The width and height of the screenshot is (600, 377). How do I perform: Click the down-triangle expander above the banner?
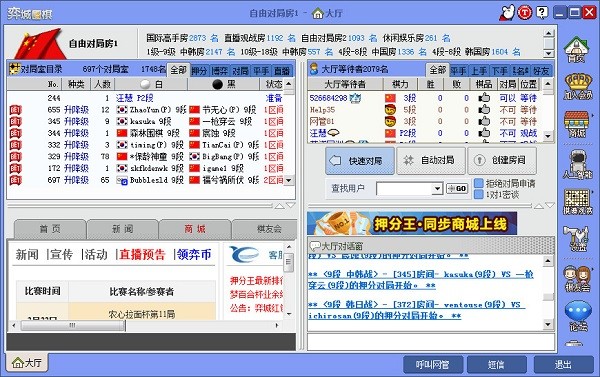tap(550, 206)
